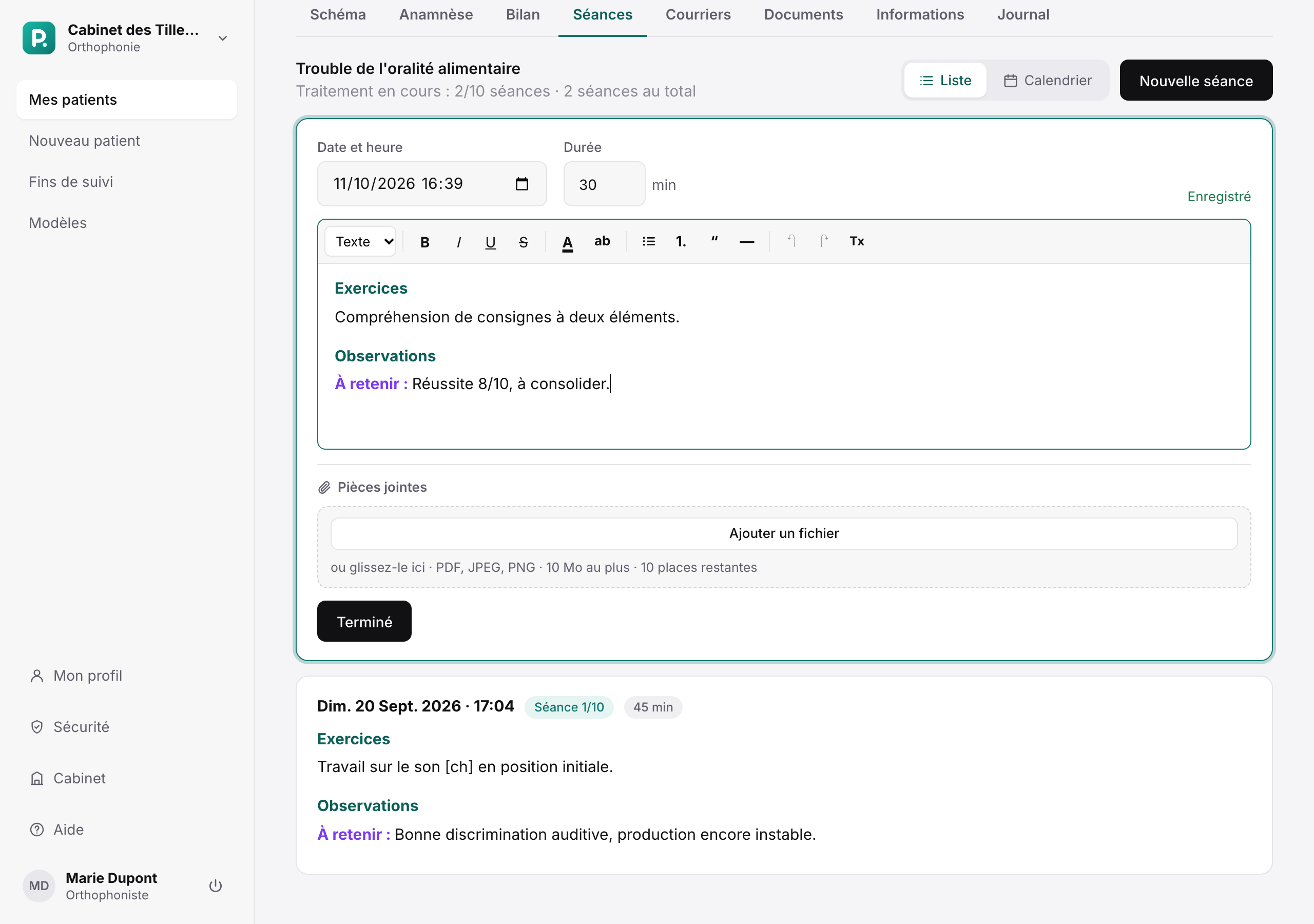This screenshot has height=924, width=1314.
Task: Click the Terminé button
Action: [x=364, y=622]
